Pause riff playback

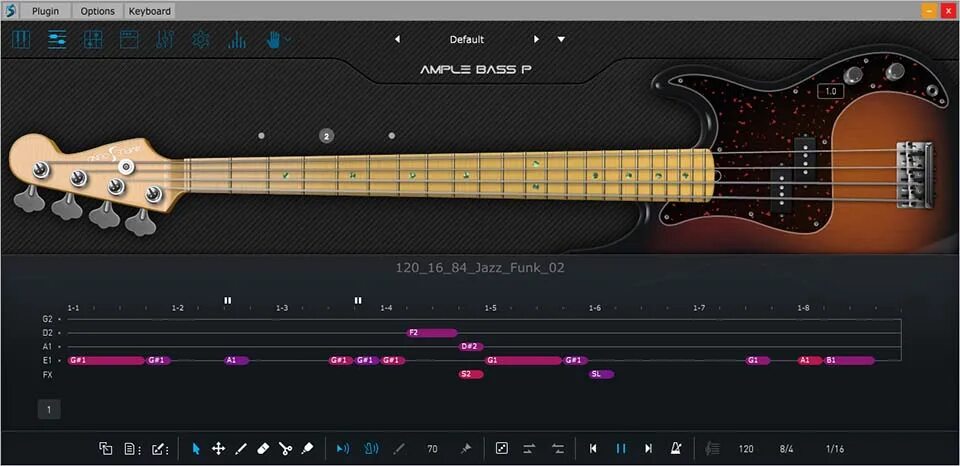tap(621, 449)
